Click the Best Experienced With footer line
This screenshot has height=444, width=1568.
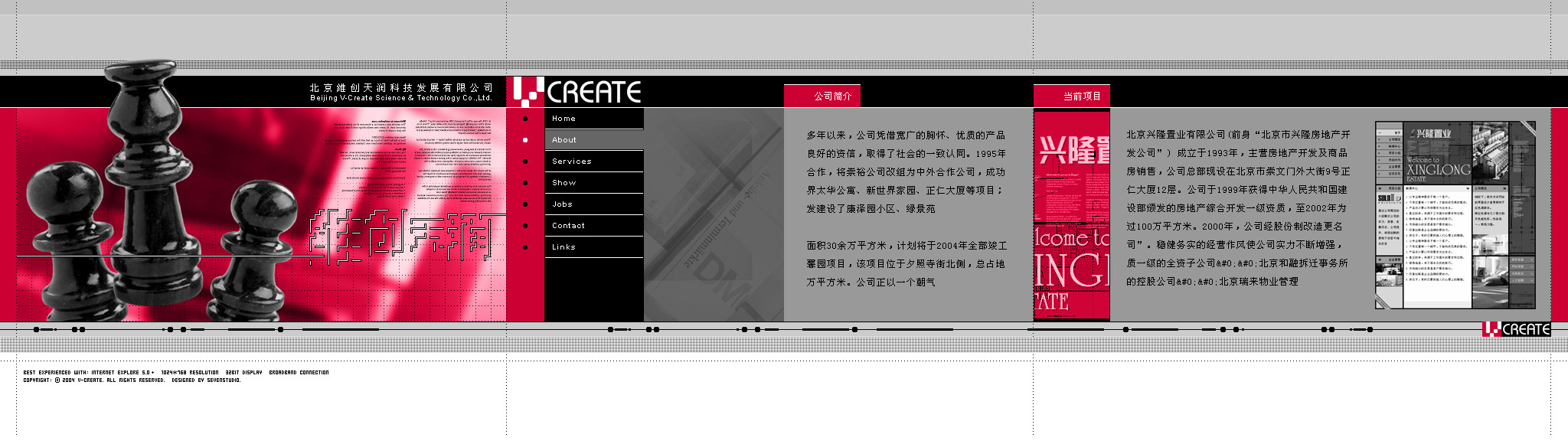pos(176,373)
